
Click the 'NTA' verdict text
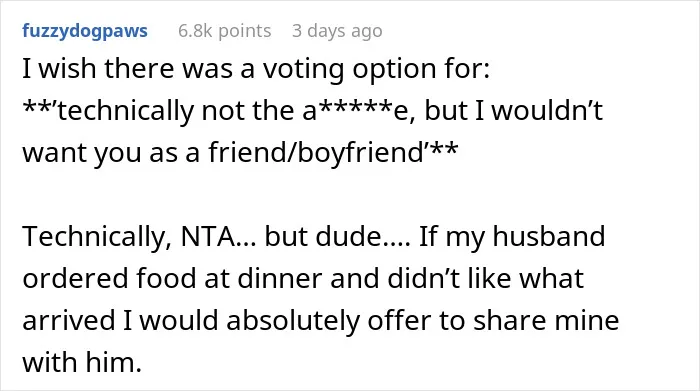coord(208,237)
